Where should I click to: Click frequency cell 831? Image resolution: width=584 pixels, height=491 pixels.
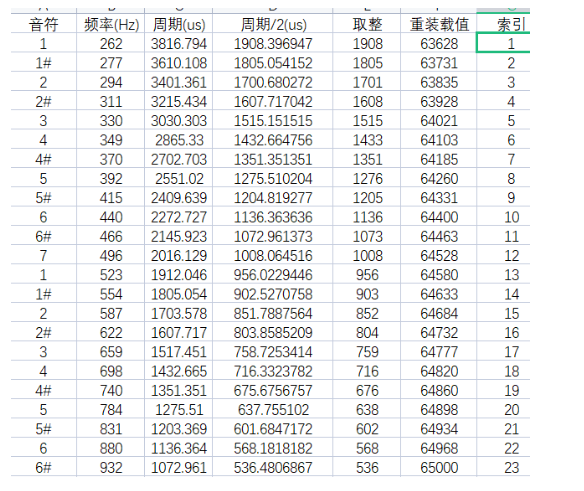pyautogui.click(x=111, y=429)
